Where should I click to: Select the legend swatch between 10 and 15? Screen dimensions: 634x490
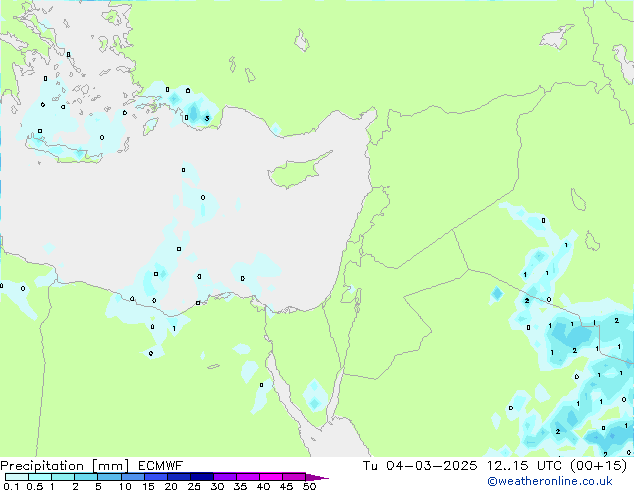point(132,477)
